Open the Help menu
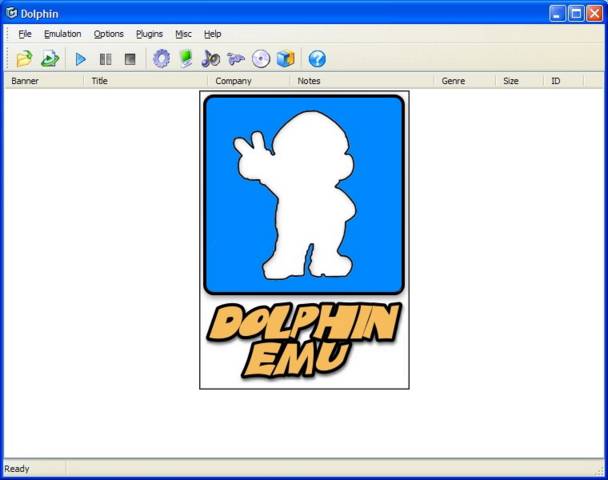608x480 pixels. (213, 34)
